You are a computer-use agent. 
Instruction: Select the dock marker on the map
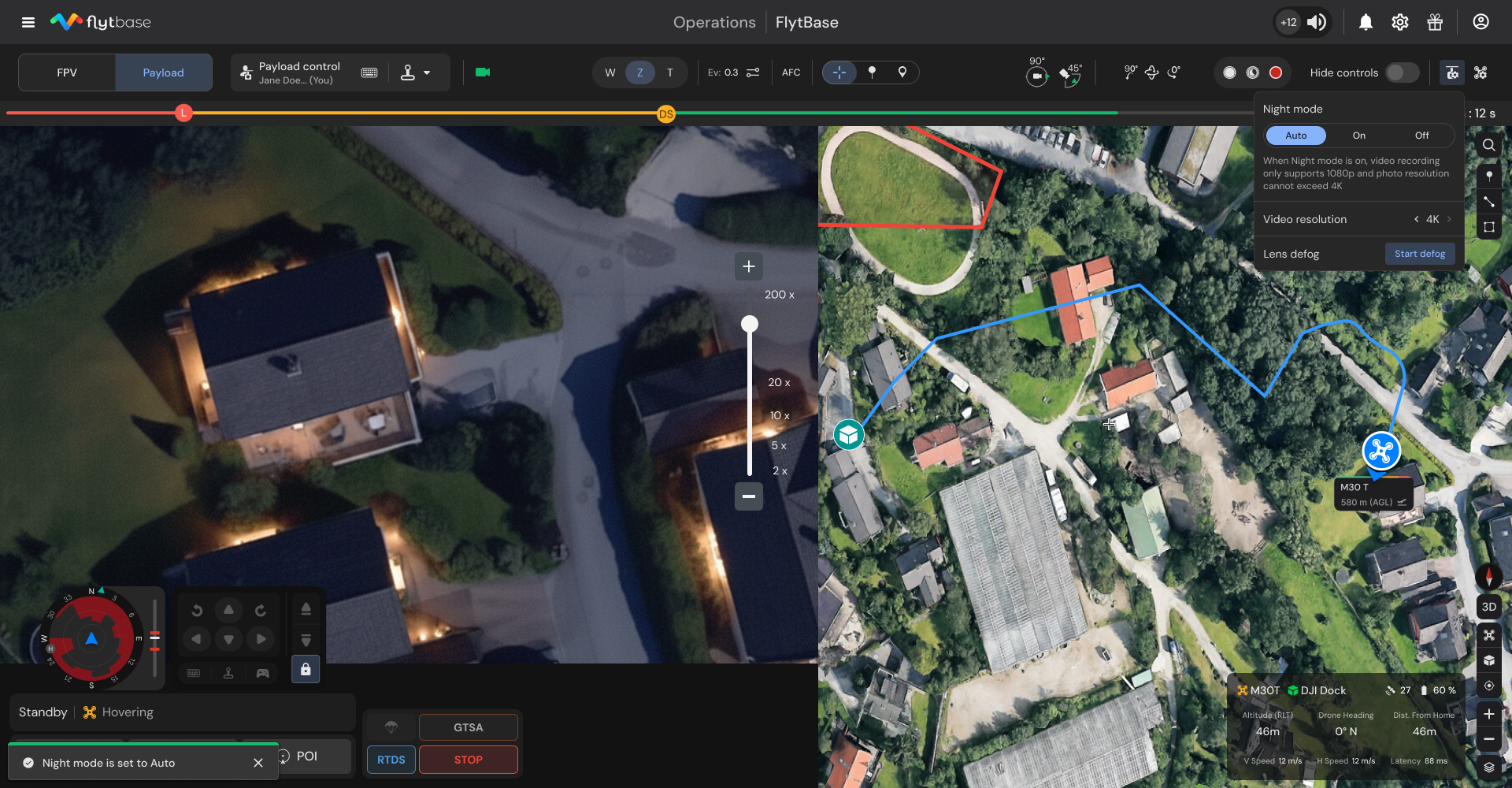tap(848, 434)
